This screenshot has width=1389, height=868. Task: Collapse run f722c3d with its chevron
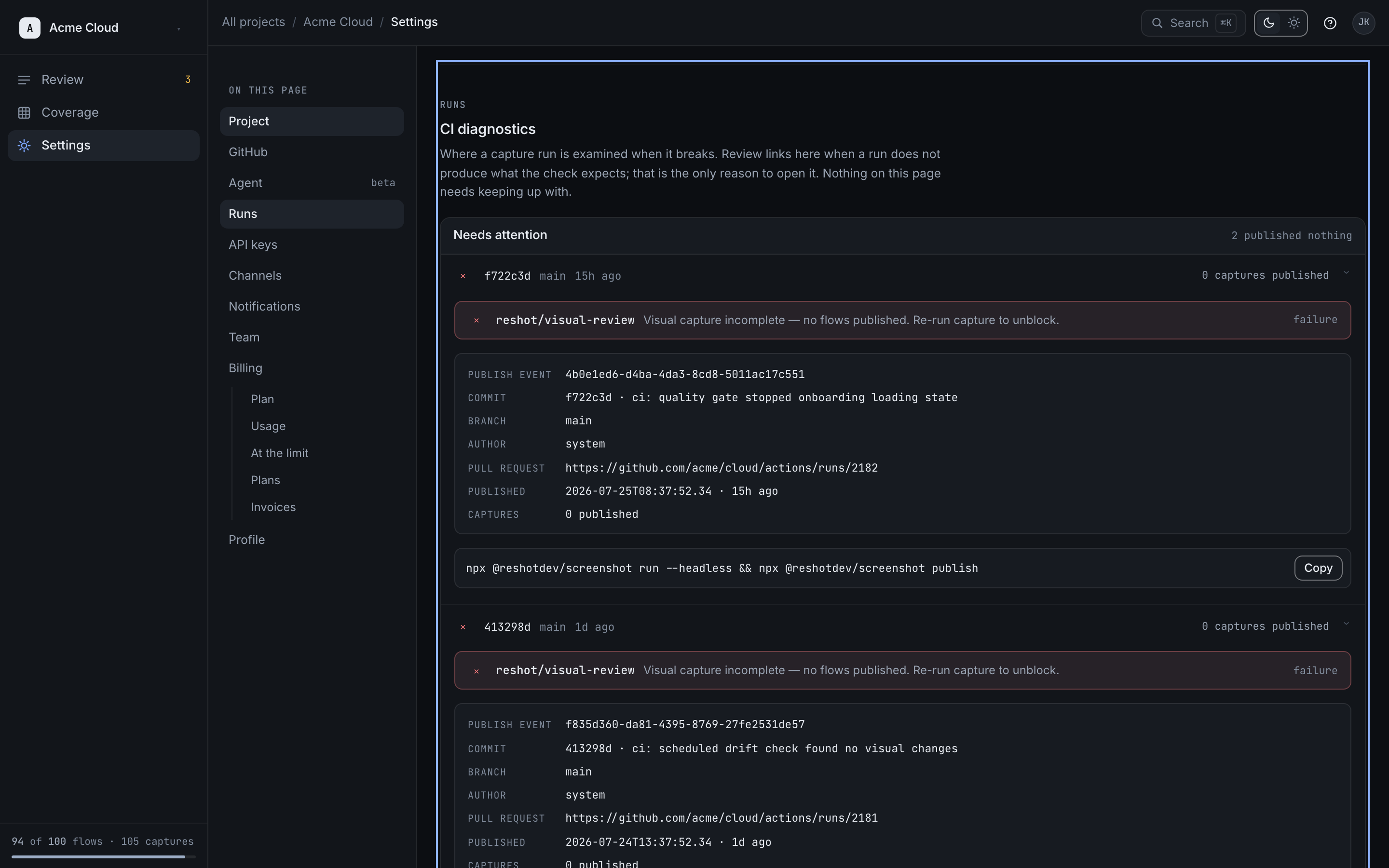(x=1346, y=273)
